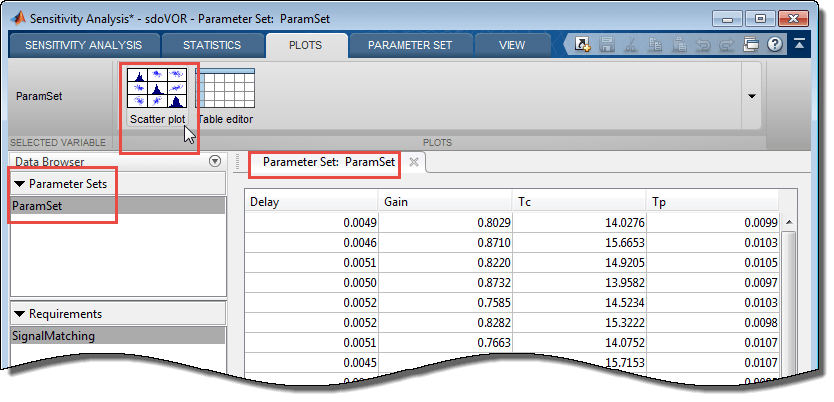Select the Gain cell 0.8220

[x=446, y=263]
